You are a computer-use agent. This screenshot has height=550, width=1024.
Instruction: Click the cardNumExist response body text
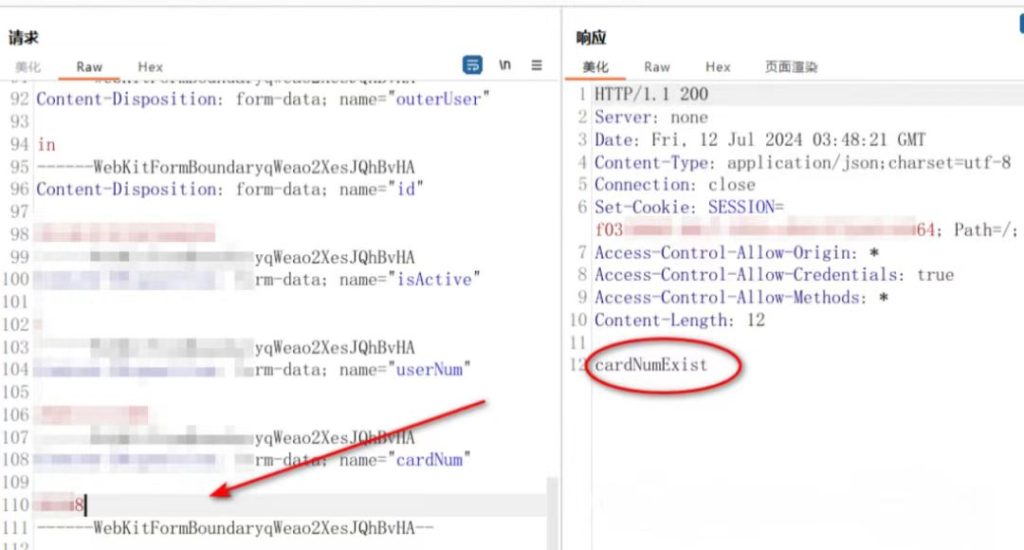tap(651, 365)
